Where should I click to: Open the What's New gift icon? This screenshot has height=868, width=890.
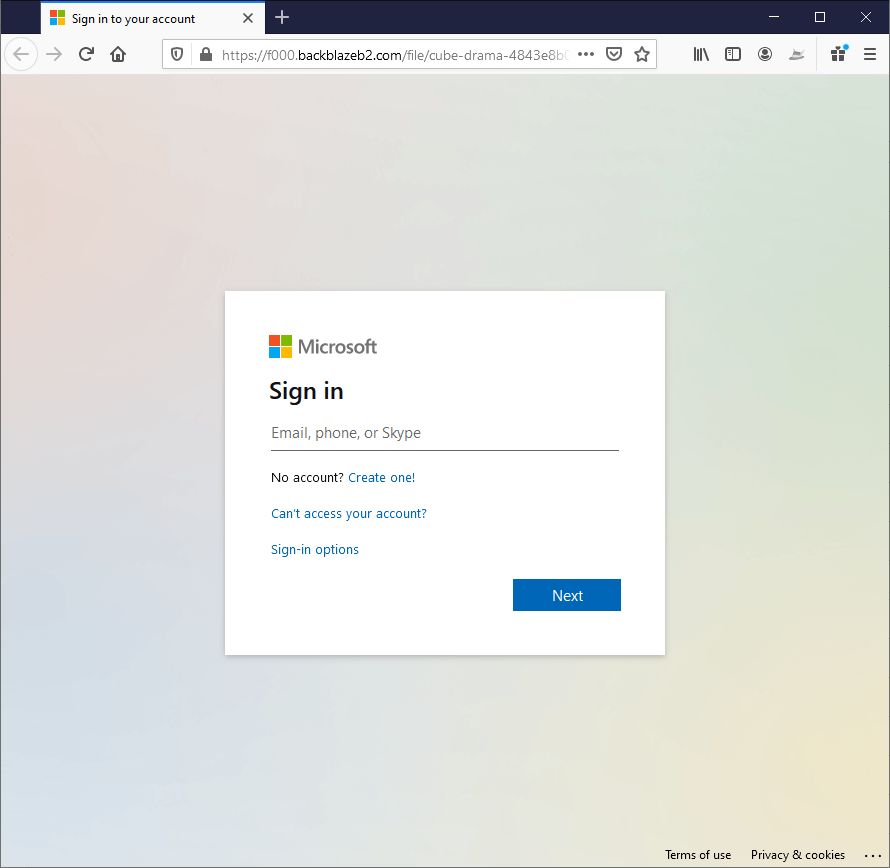(x=838, y=54)
